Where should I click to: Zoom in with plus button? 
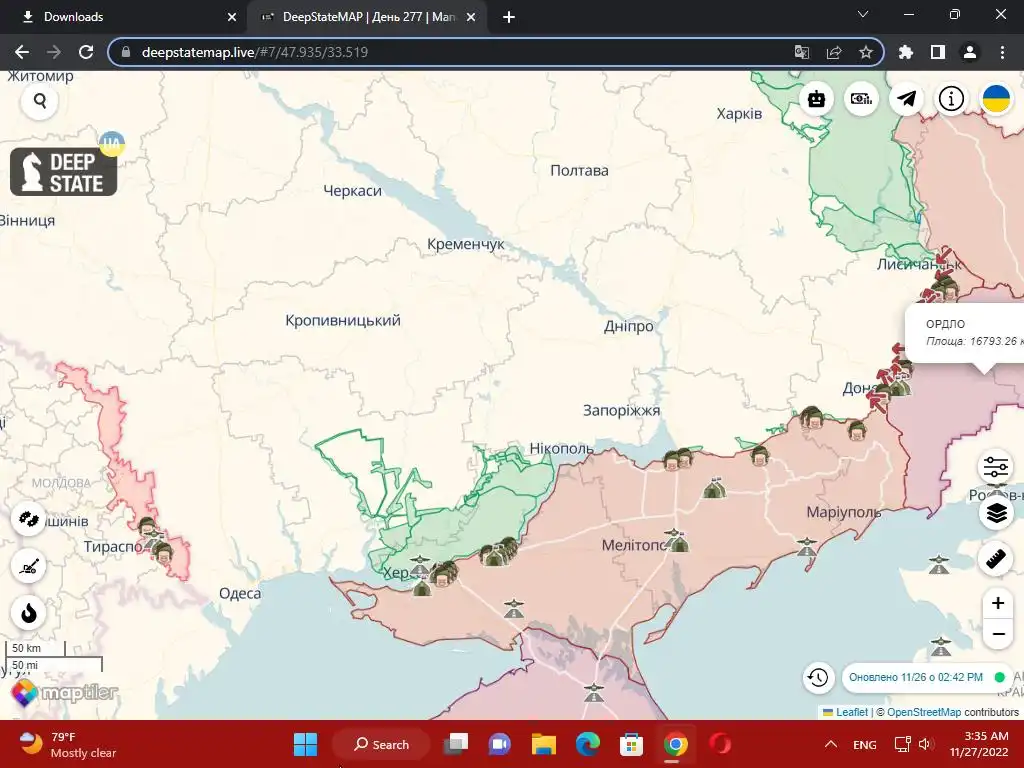coord(997,603)
